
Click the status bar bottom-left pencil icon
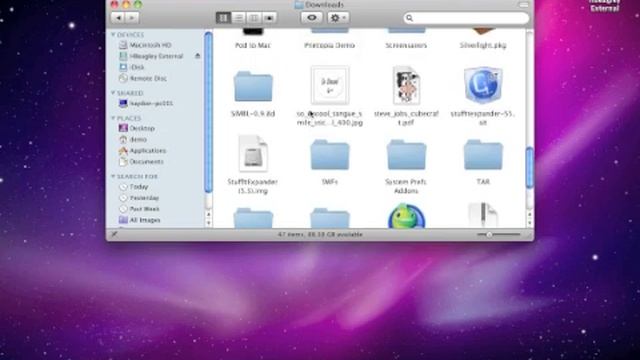(x=114, y=234)
